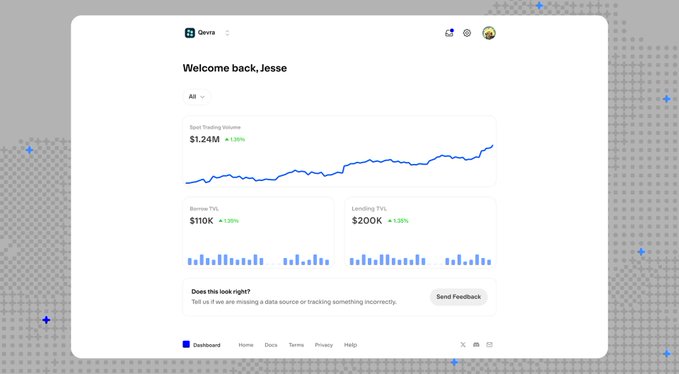This screenshot has width=679, height=374.
Task: Click the Qevra logo icon
Action: 190,33
